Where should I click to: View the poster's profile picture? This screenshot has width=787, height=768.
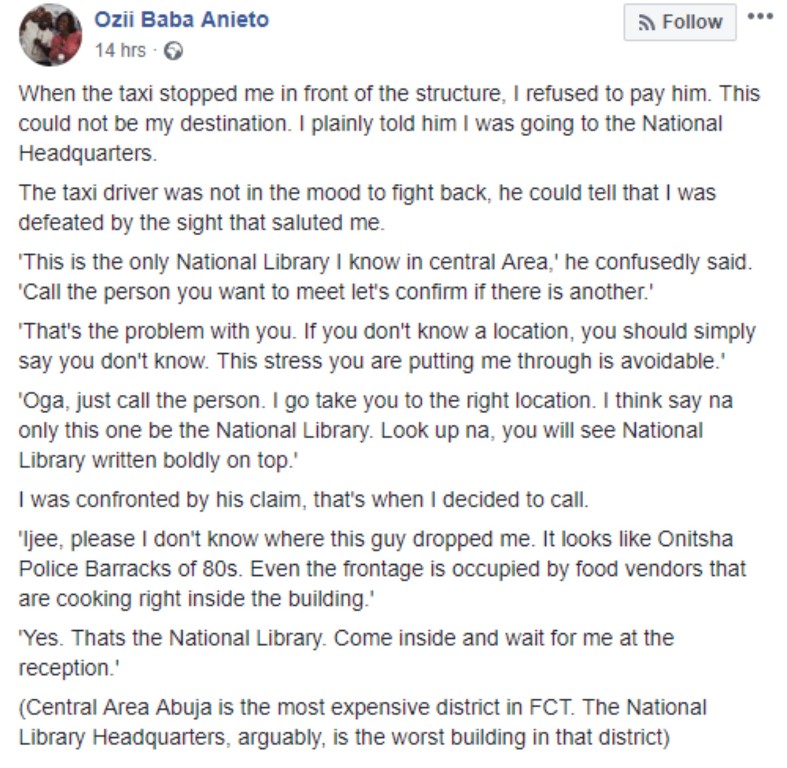tap(50, 34)
